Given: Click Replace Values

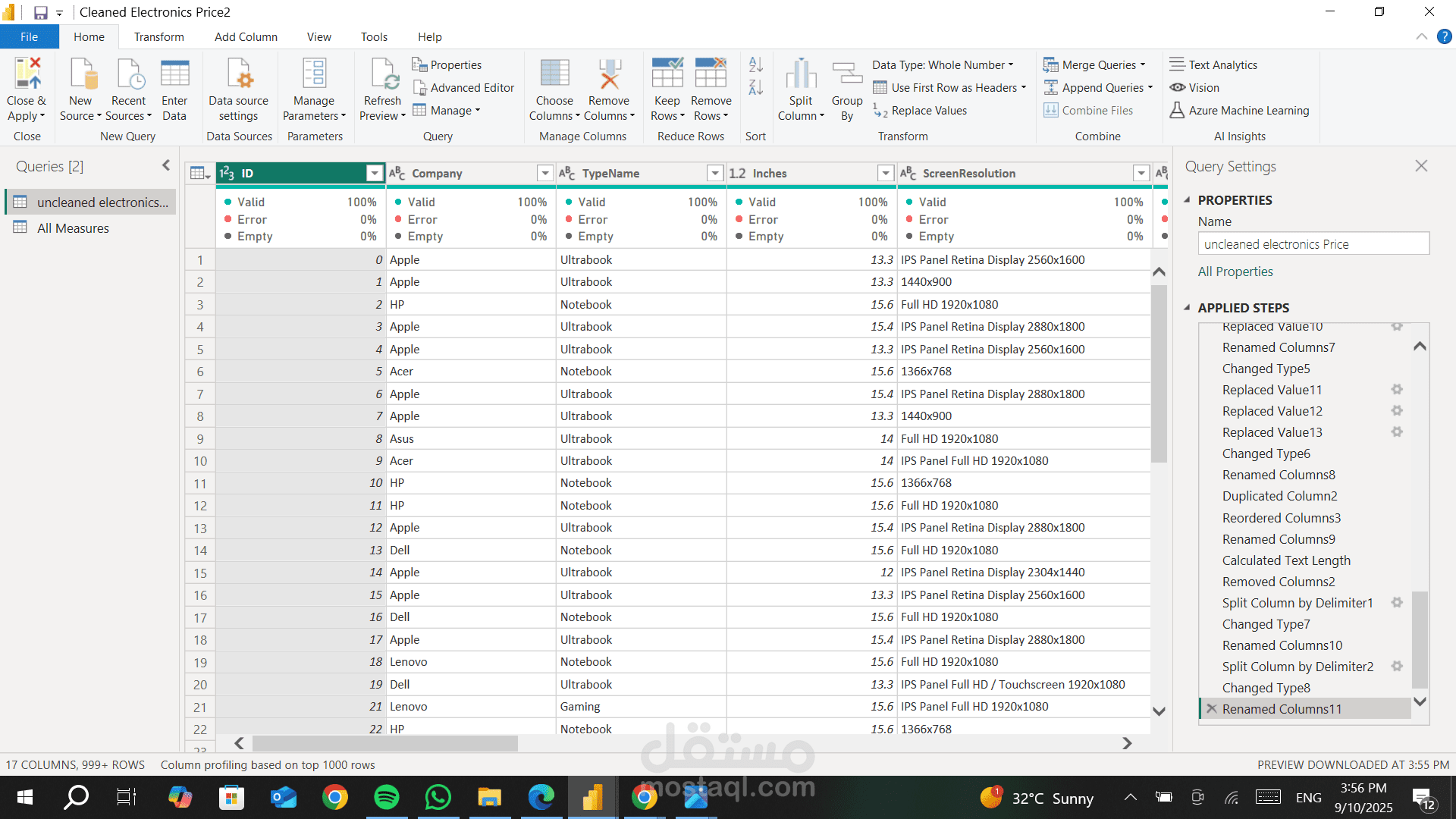Looking at the screenshot, I should 921,111.
